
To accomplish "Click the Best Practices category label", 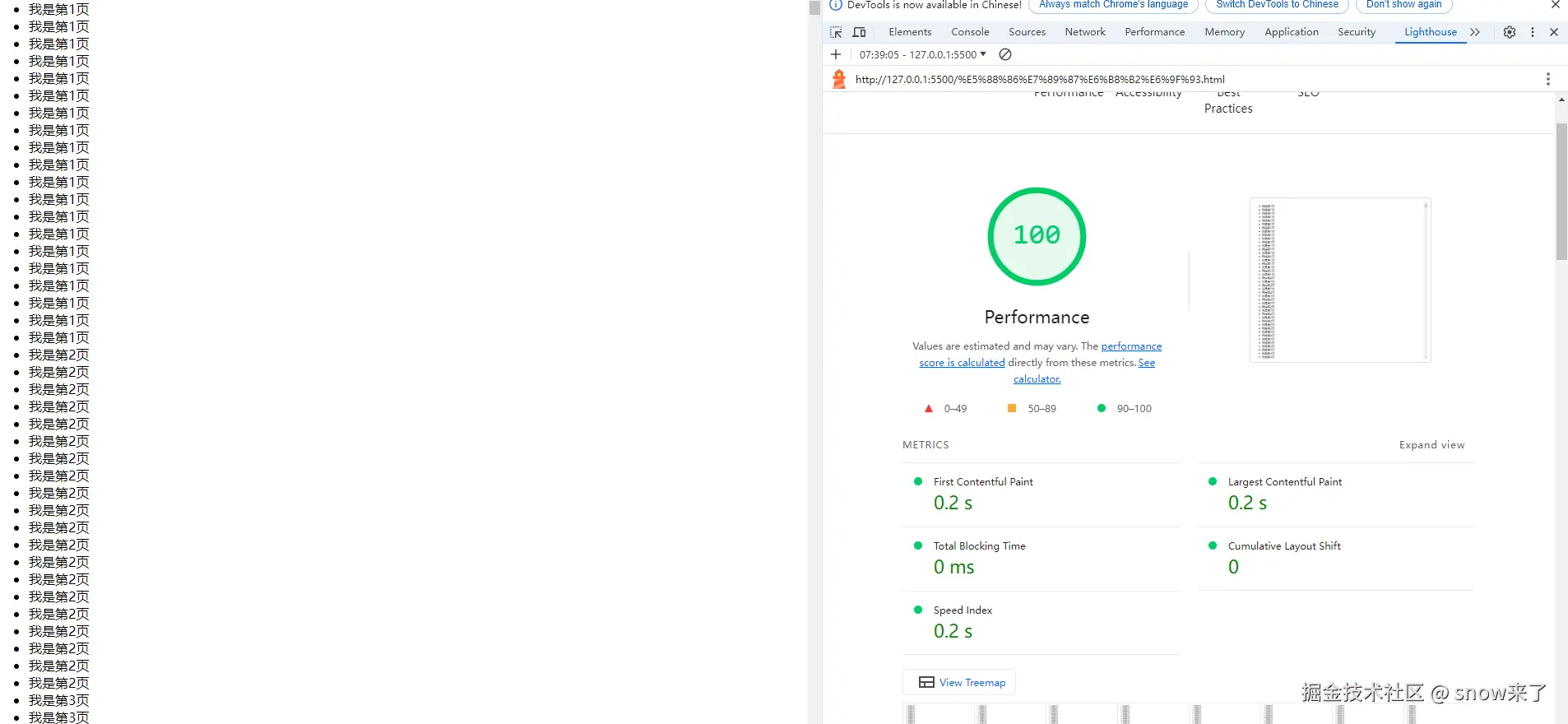I will point(1228,103).
